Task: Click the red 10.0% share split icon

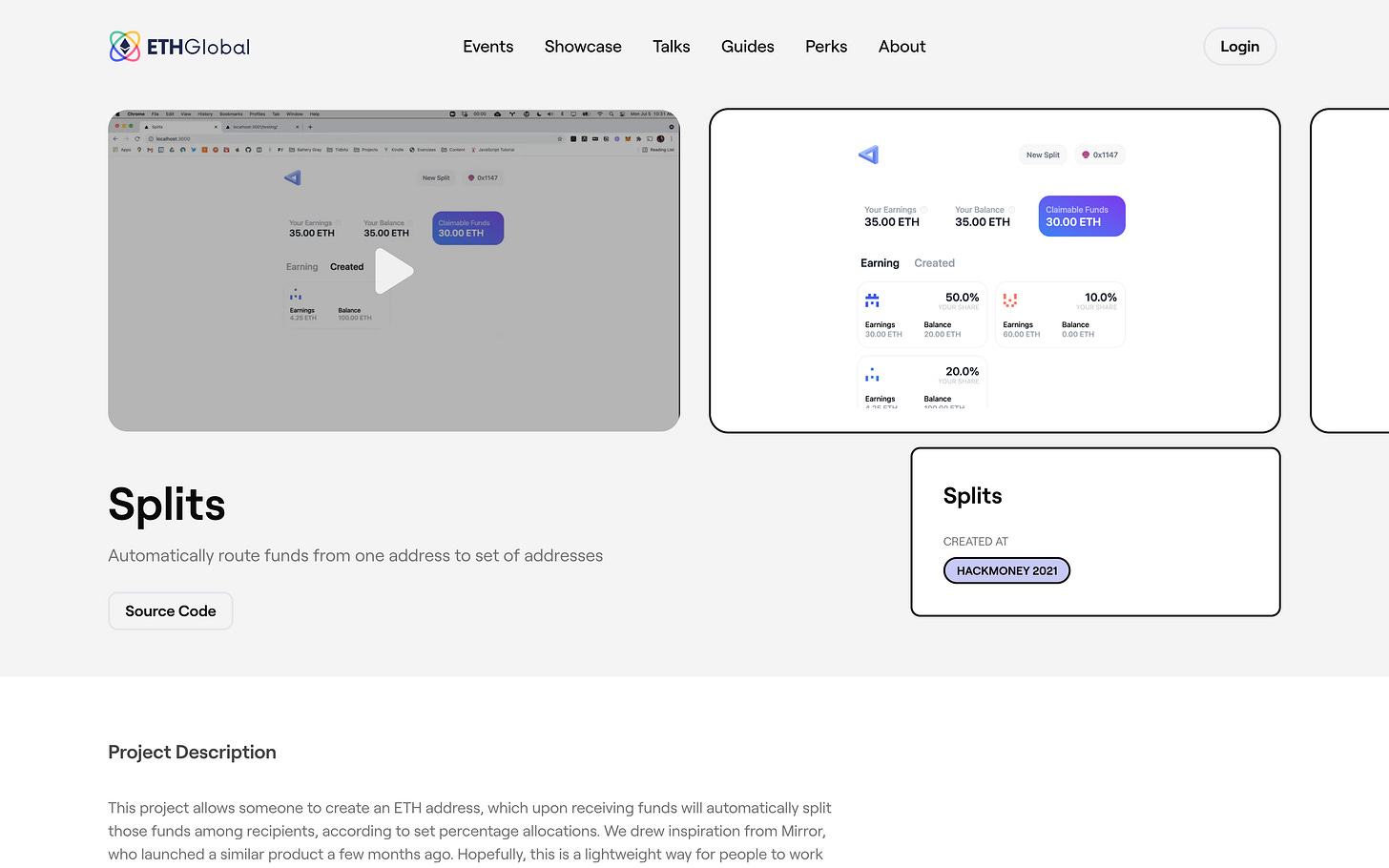Action: (x=1010, y=300)
